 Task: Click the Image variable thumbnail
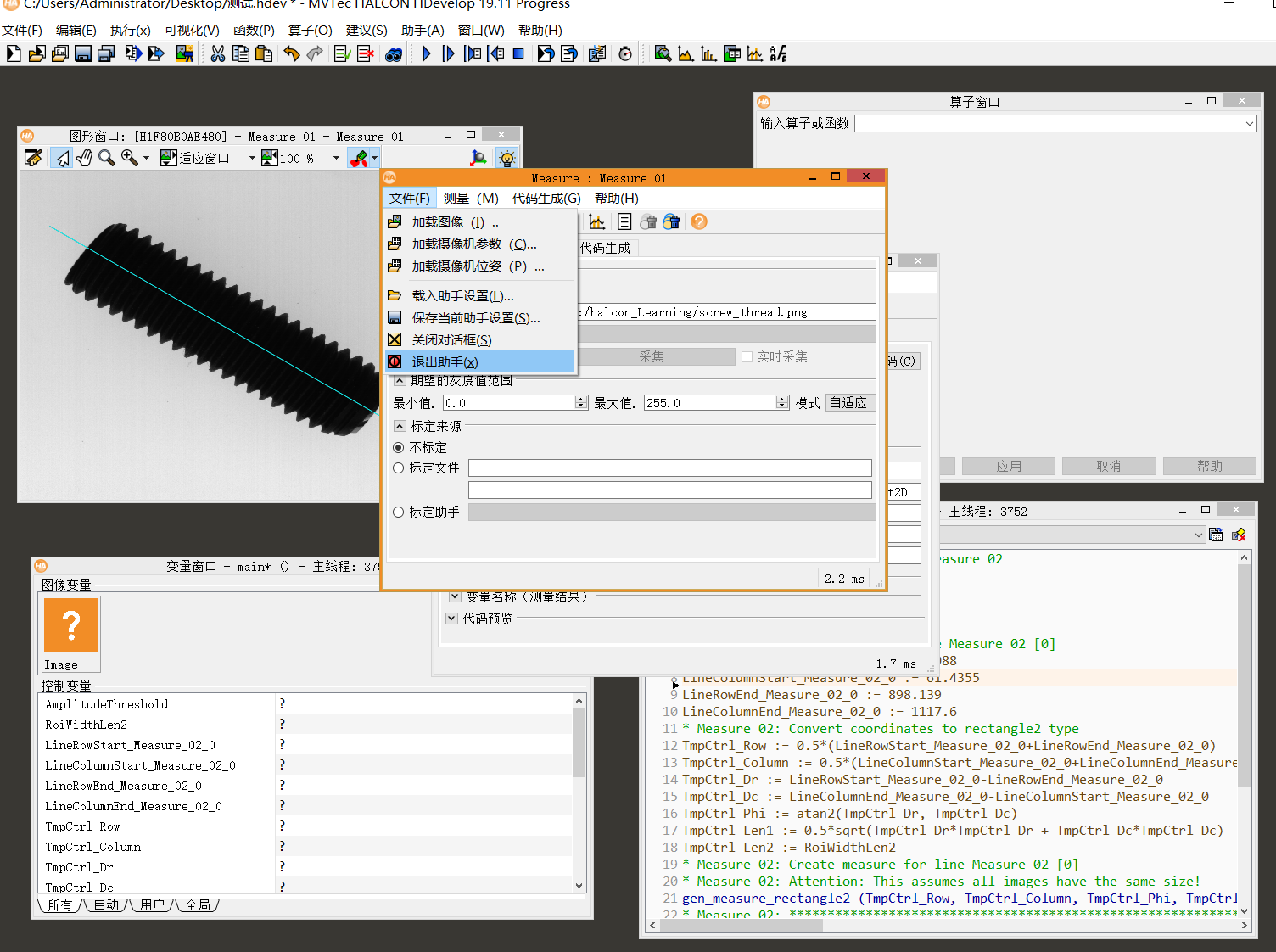point(71,626)
